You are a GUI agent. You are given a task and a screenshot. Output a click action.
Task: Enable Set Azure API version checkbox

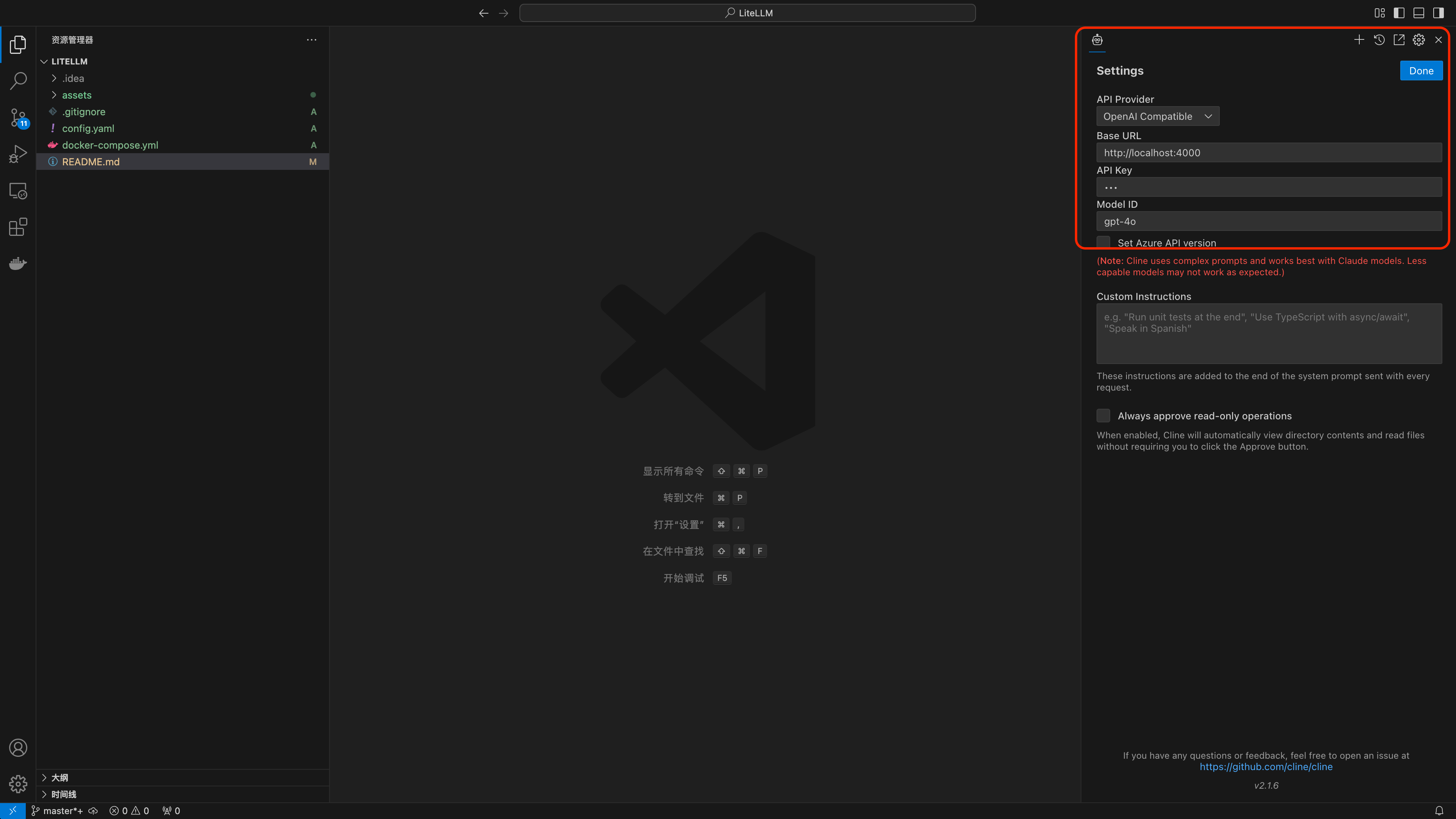click(x=1103, y=243)
